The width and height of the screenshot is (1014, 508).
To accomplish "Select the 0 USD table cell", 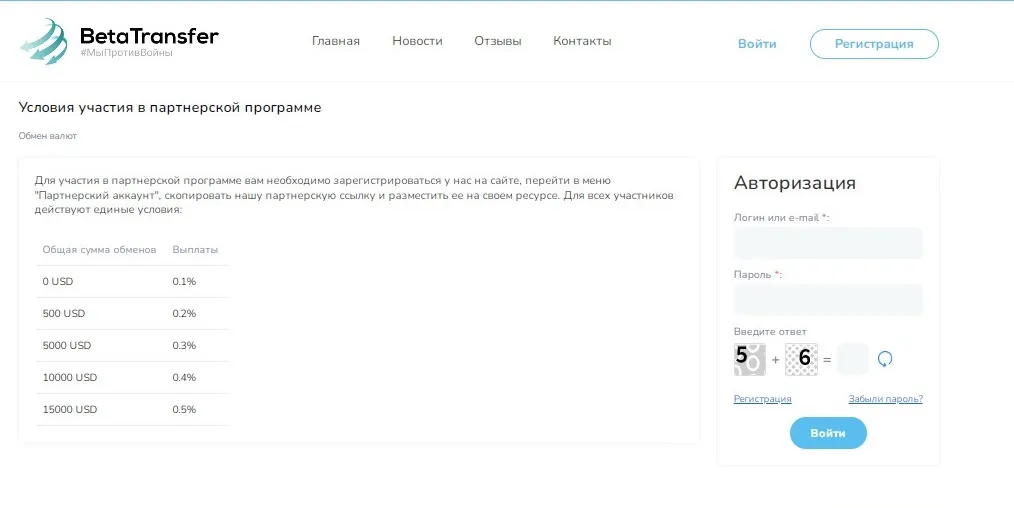I will [x=58, y=281].
